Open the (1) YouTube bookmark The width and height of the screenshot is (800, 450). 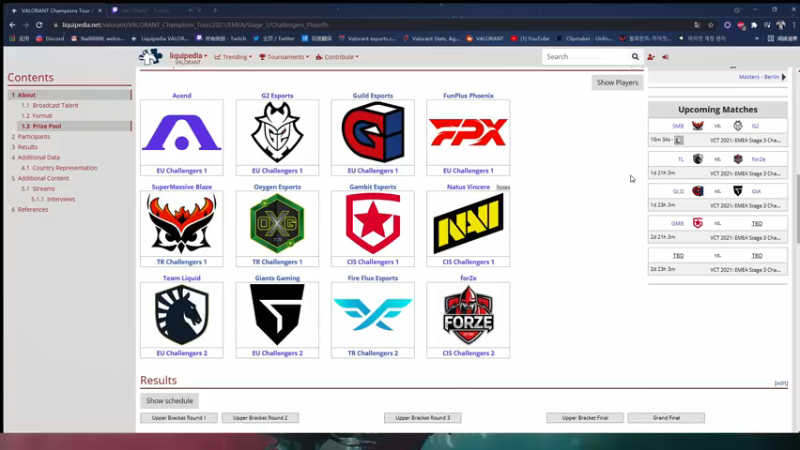531,38
